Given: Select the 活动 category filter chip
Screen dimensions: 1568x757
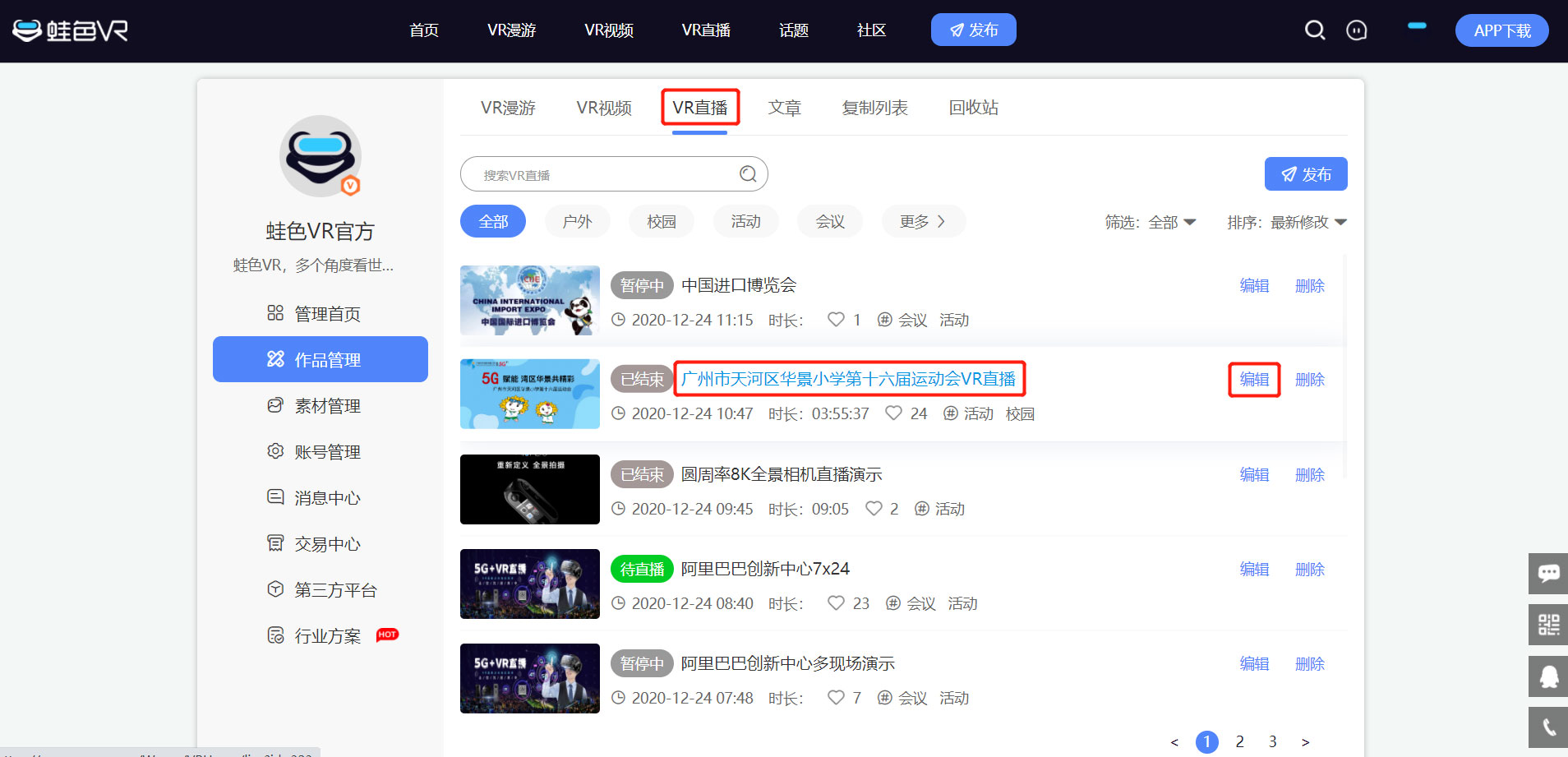Looking at the screenshot, I should point(745,221).
